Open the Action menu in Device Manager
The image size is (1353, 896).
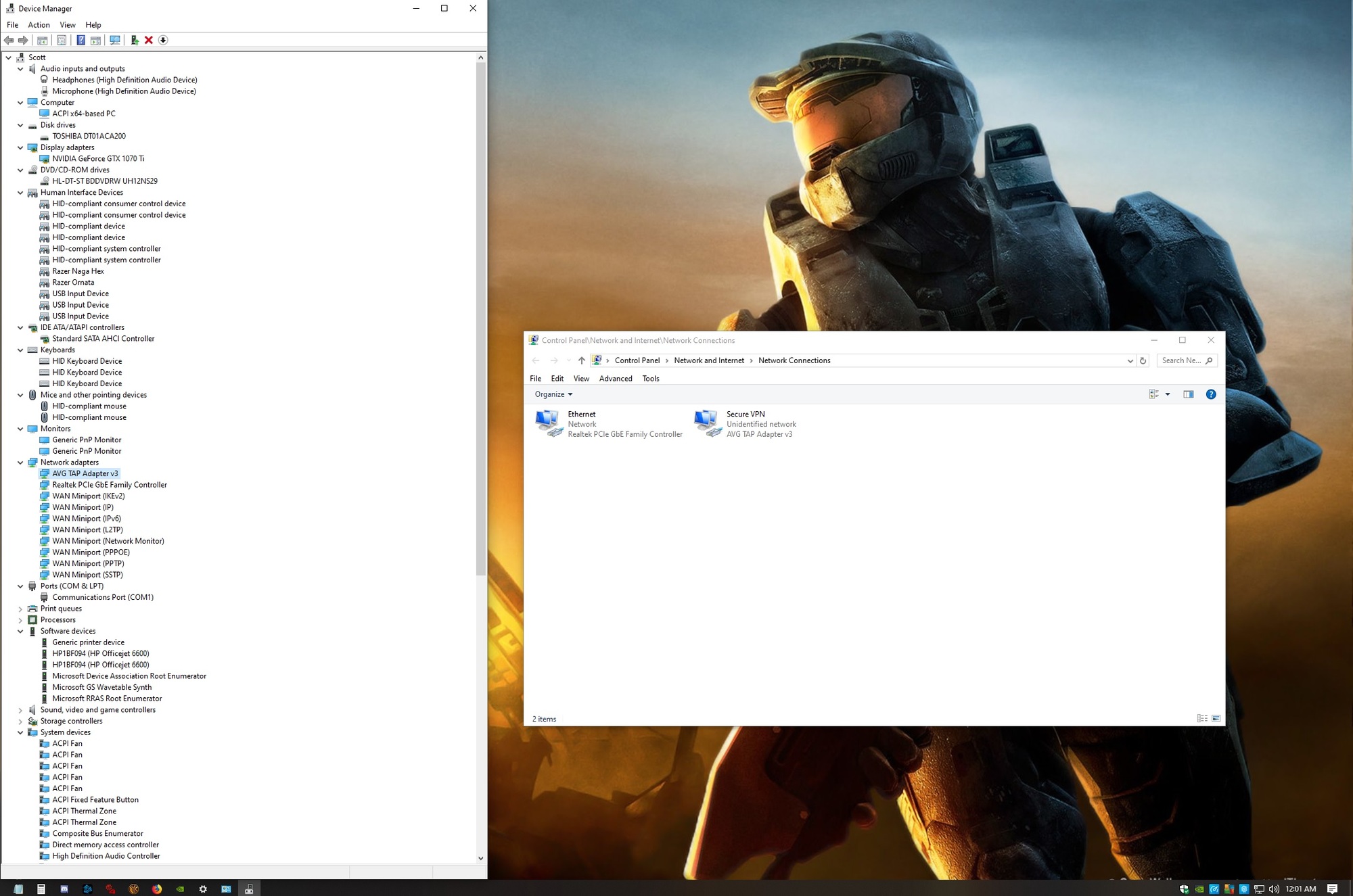pos(39,25)
